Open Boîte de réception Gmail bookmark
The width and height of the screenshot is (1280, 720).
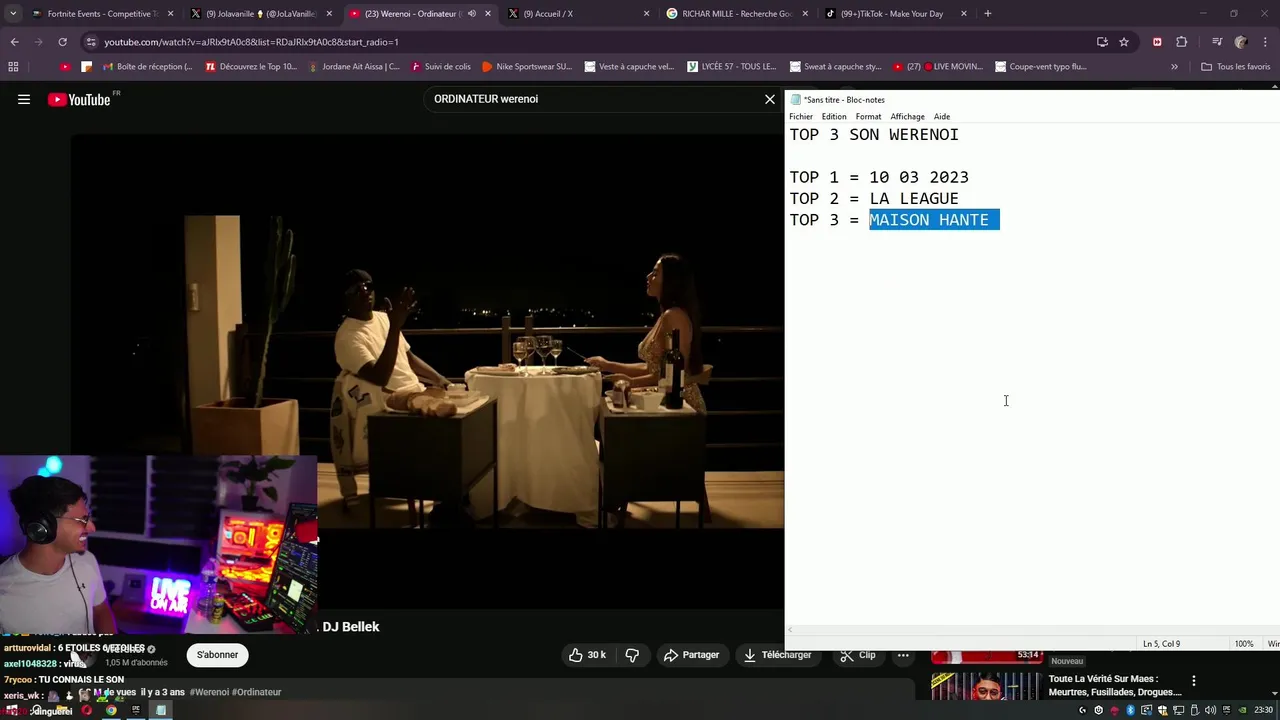(x=147, y=67)
